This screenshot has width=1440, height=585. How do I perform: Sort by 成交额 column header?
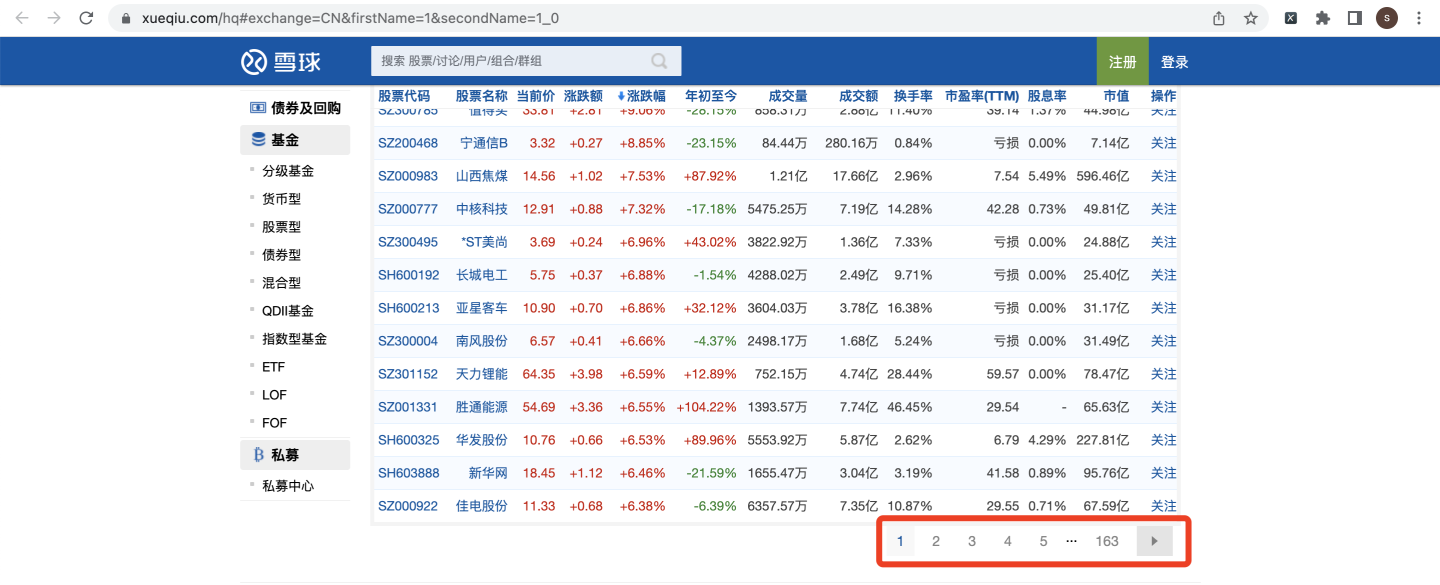pos(859,96)
